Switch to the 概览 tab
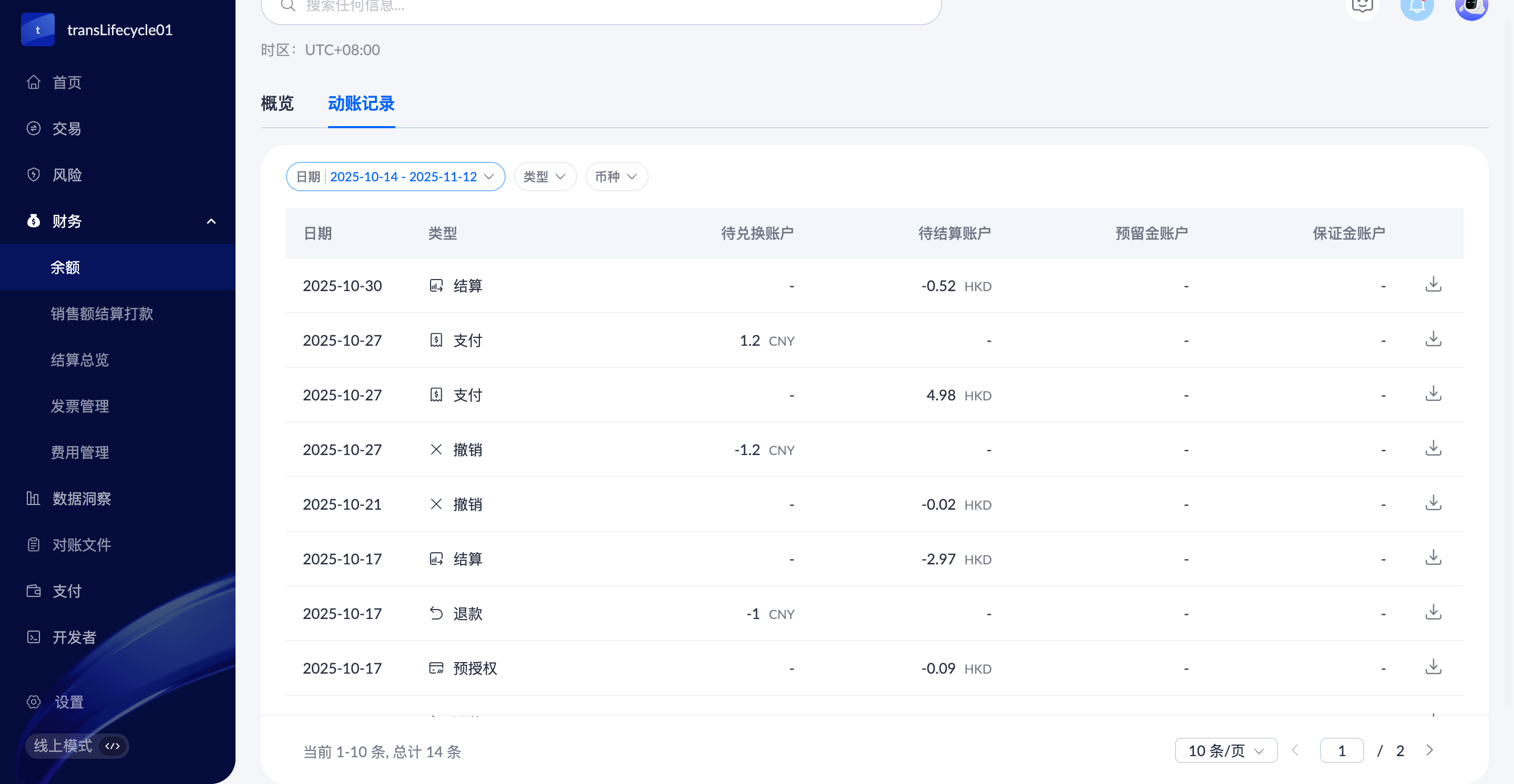1514x784 pixels. [277, 104]
